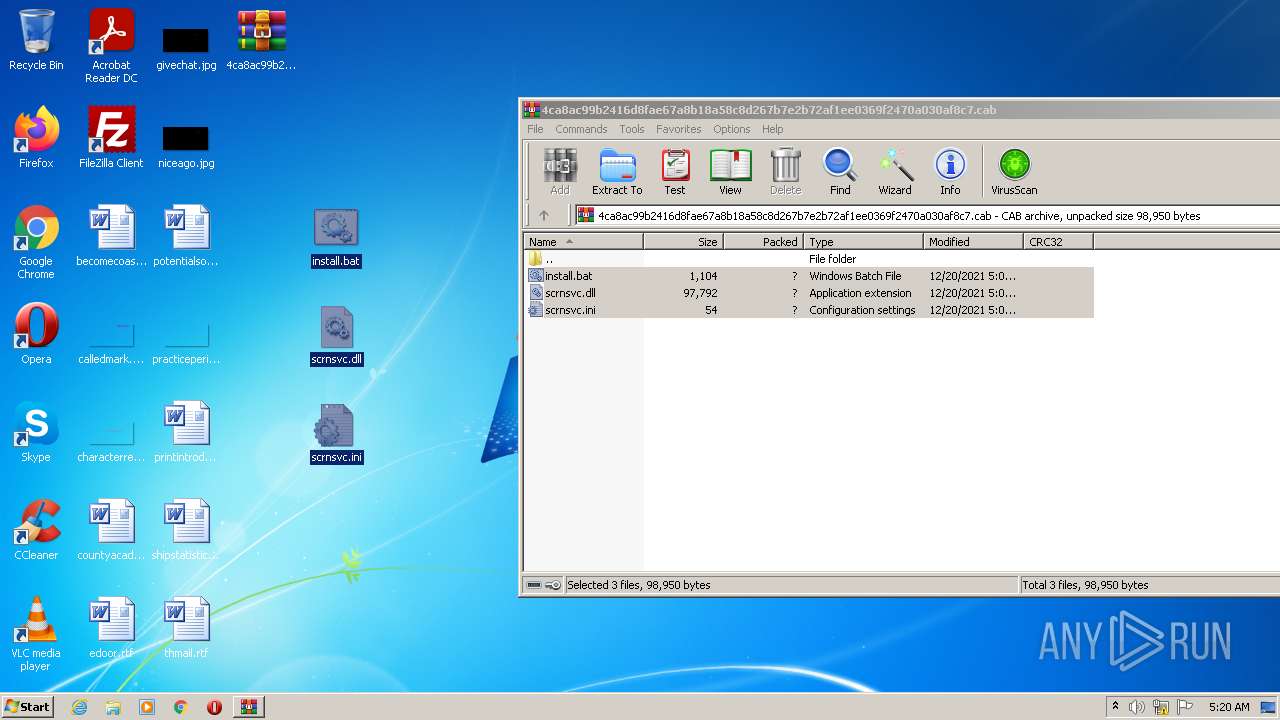Viewport: 1280px width, 720px height.
Task: Click the taskbar clock showing 5:20 AM
Action: click(x=1229, y=707)
